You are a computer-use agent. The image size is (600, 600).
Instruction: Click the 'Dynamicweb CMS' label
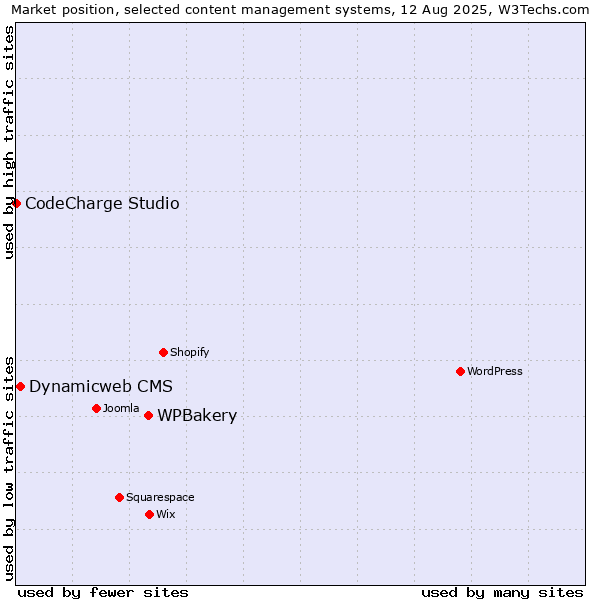pos(101,386)
